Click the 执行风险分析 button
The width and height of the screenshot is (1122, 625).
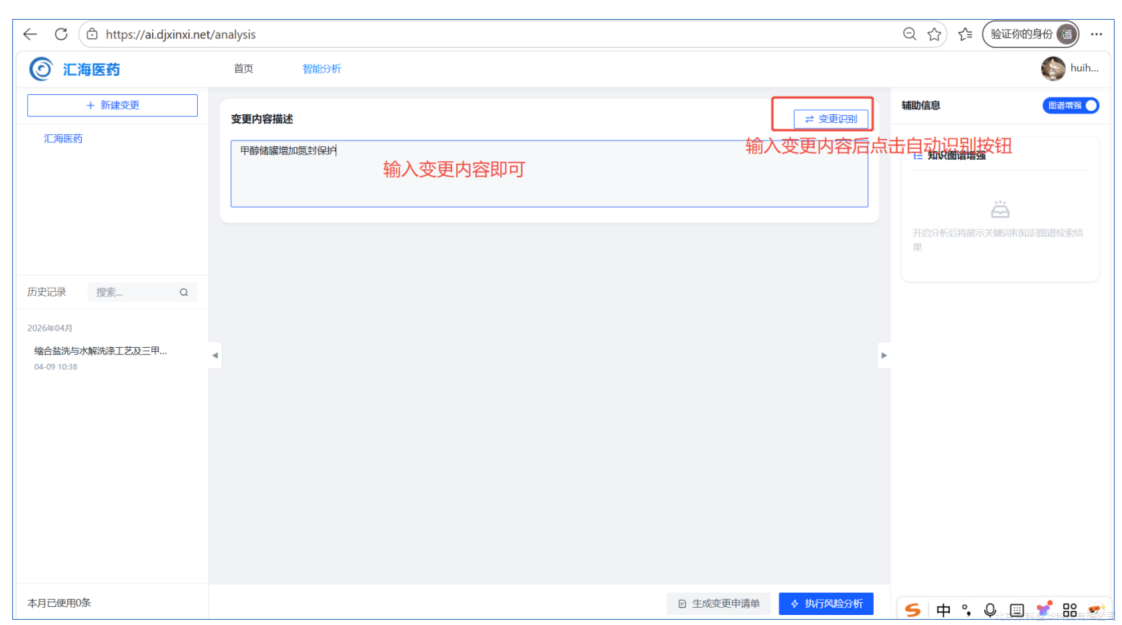[x=826, y=604]
